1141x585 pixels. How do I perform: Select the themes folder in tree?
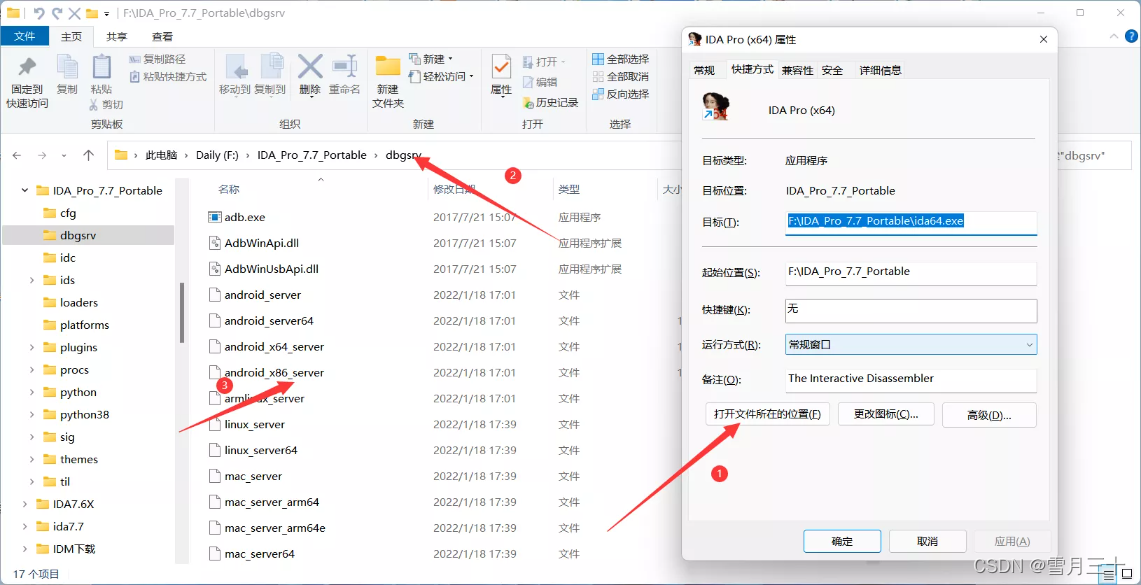coord(79,459)
